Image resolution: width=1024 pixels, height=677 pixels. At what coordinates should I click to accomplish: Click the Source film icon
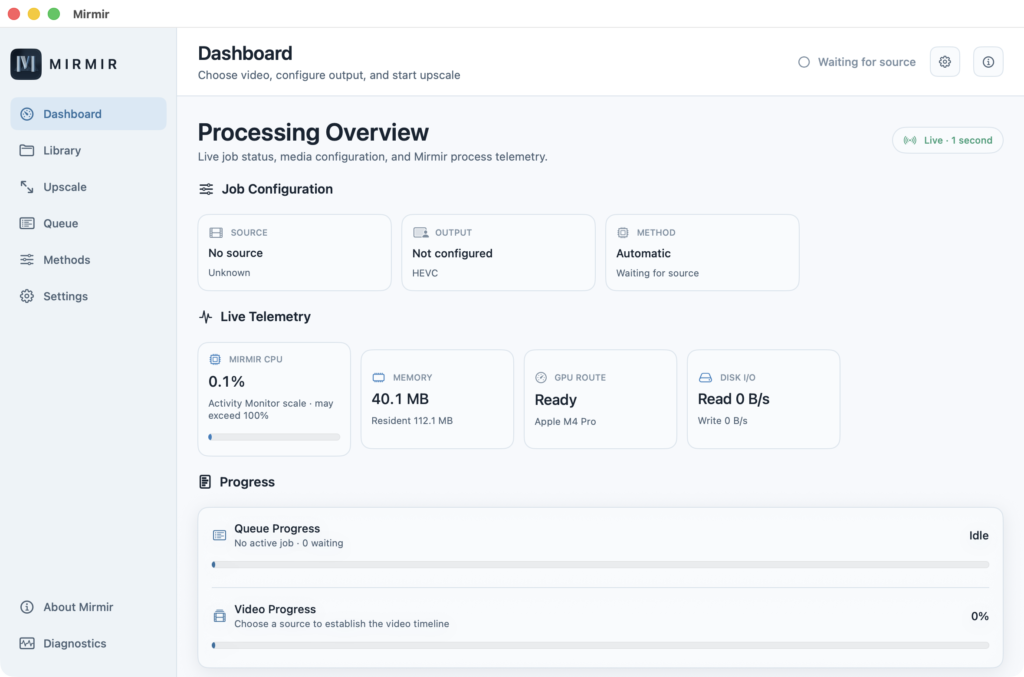tap(216, 232)
